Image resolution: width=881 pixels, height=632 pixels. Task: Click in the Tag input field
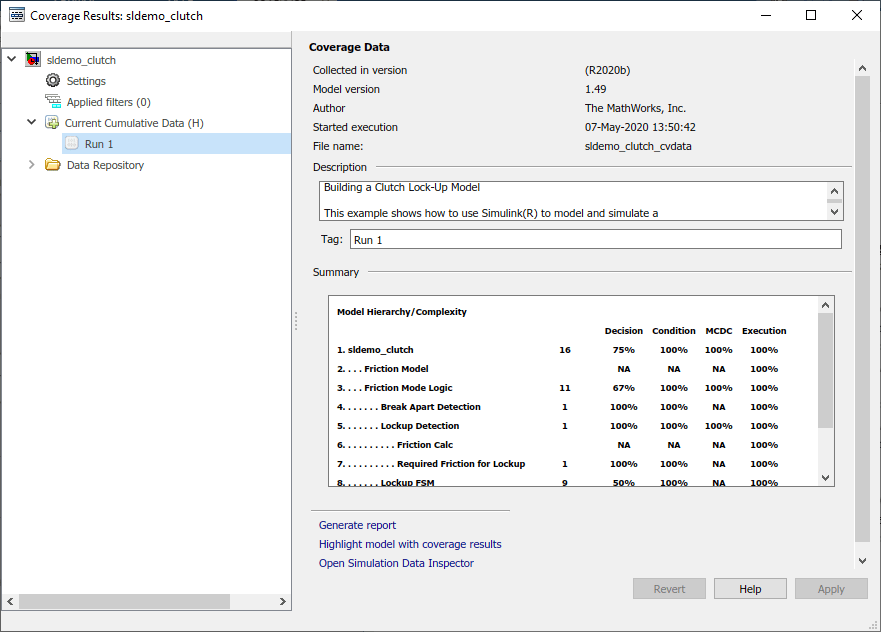click(595, 240)
